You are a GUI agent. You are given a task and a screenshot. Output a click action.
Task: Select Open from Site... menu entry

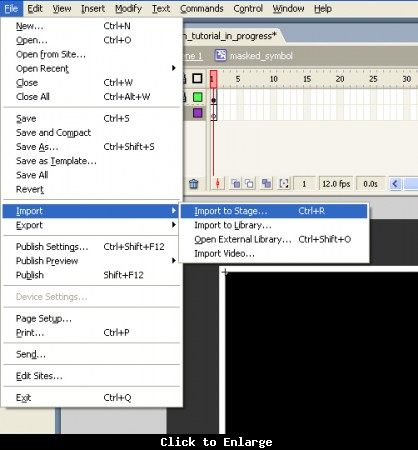tap(91, 54)
